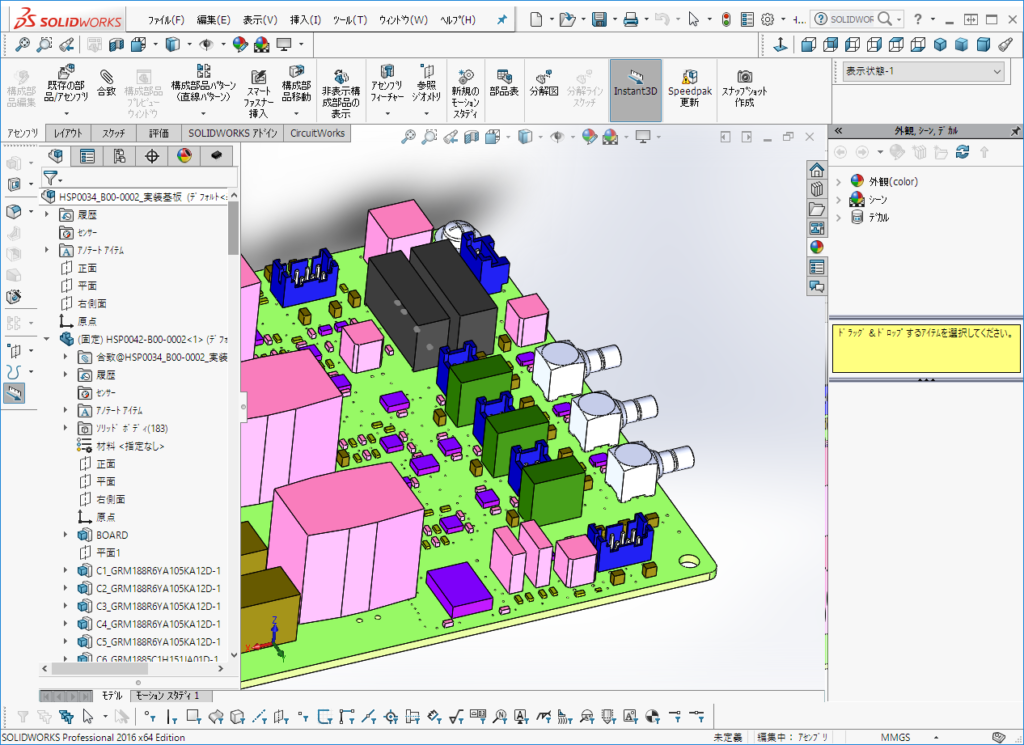Image resolution: width=1024 pixels, height=745 pixels.
Task: Open the DisplayManager color sphere tab
Action: (x=184, y=155)
